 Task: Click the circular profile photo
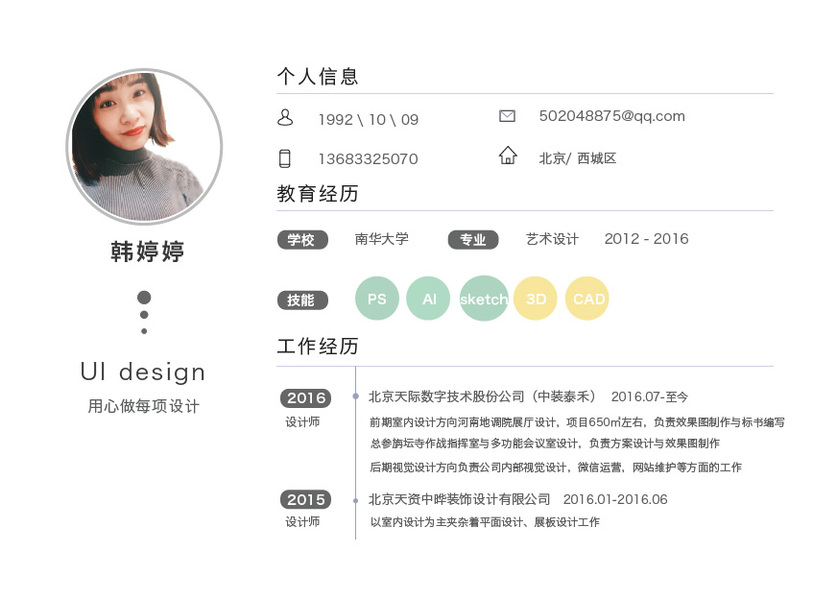coord(144,146)
